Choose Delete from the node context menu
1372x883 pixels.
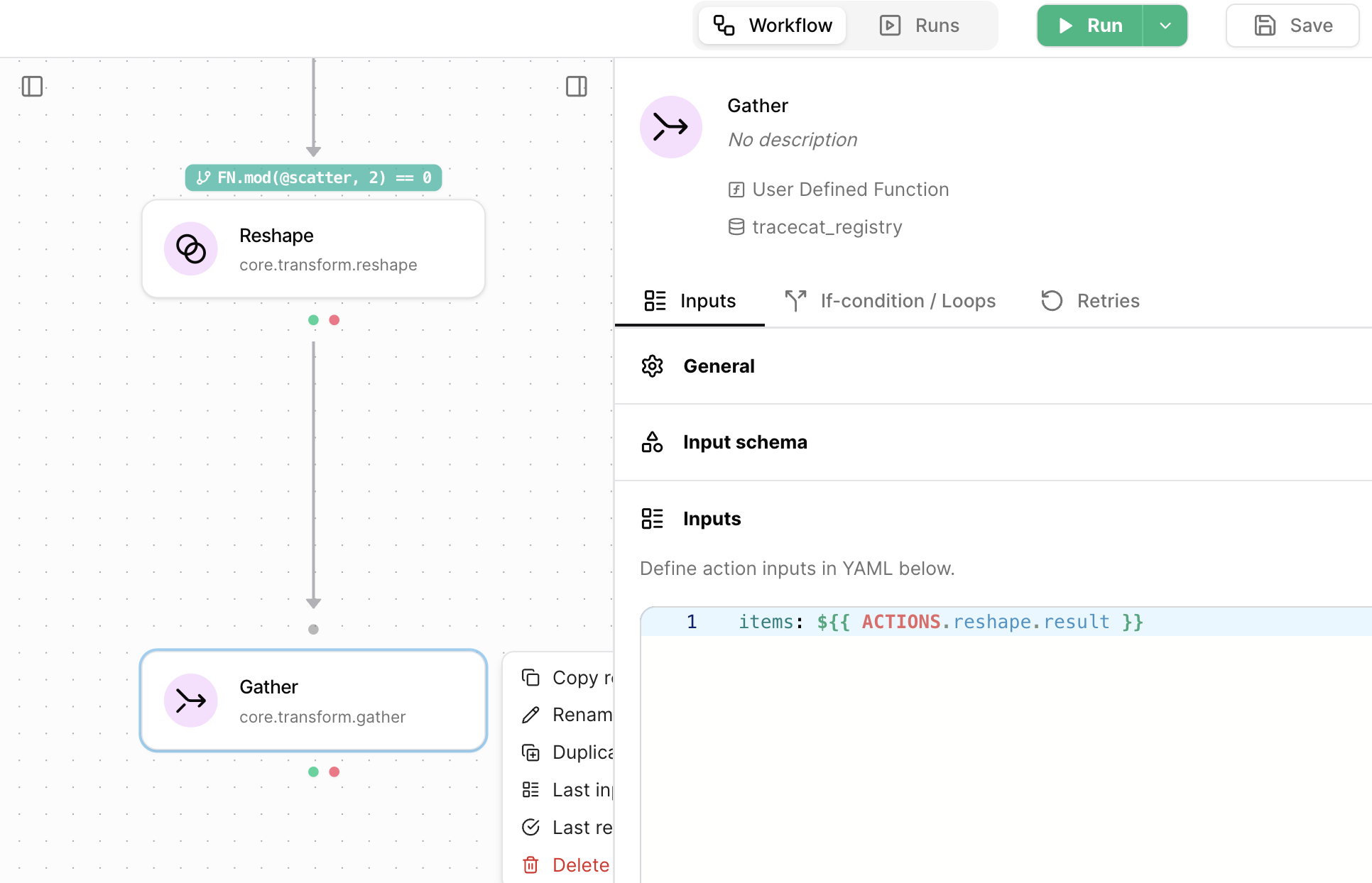(x=567, y=865)
